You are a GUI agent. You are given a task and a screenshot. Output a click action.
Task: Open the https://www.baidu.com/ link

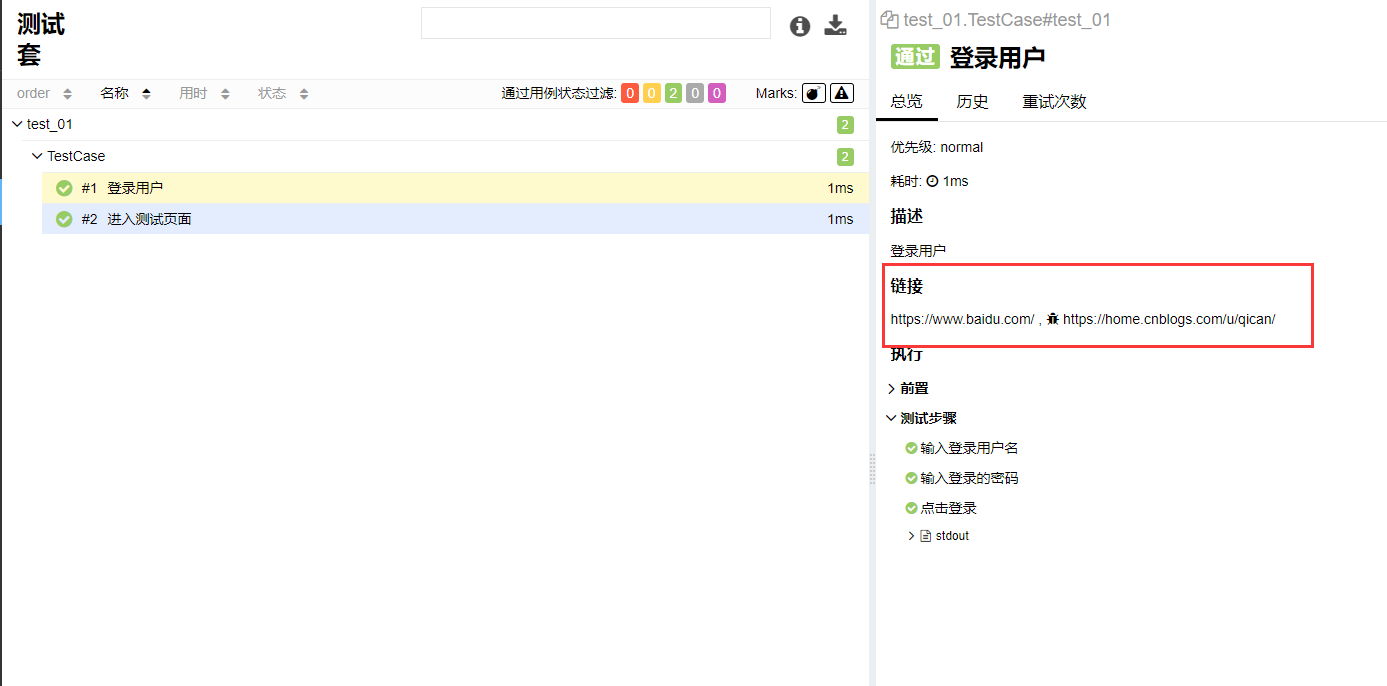pos(962,319)
